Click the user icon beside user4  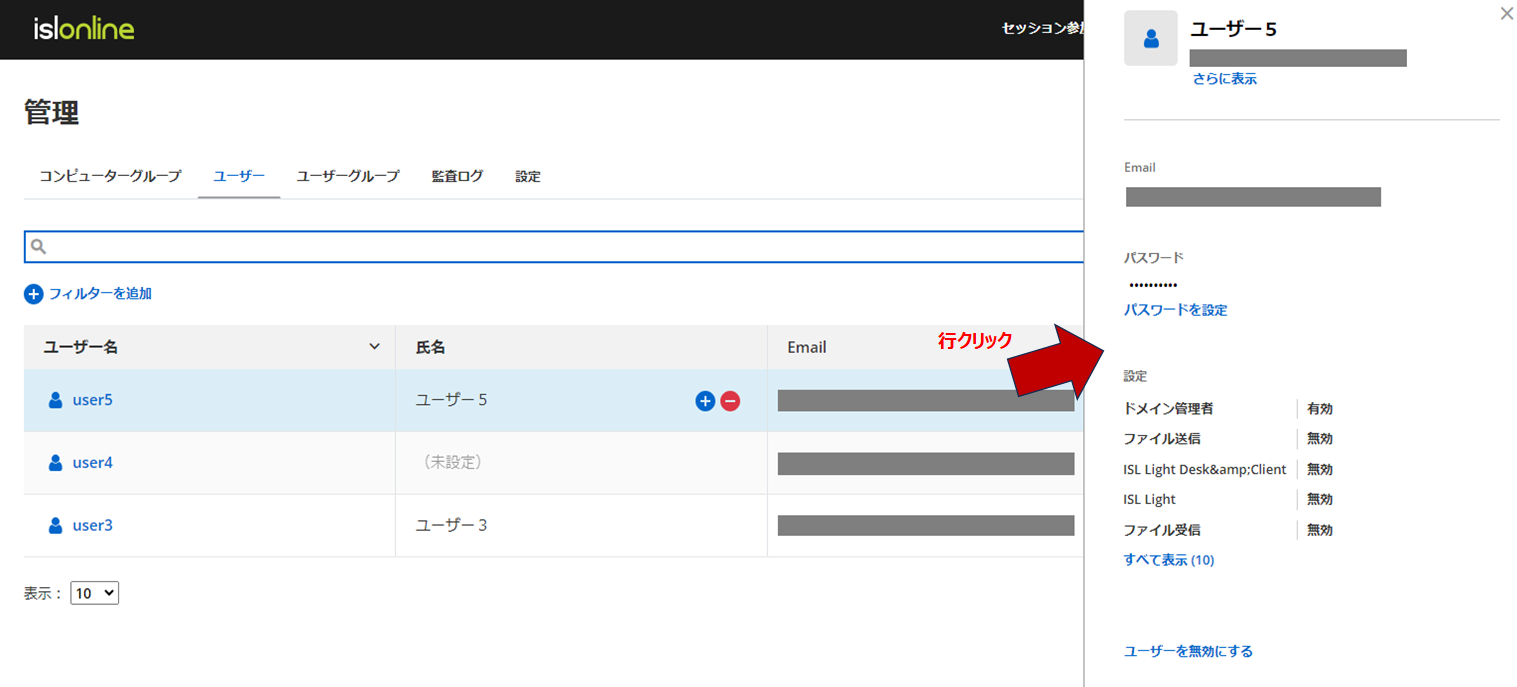pyautogui.click(x=56, y=463)
